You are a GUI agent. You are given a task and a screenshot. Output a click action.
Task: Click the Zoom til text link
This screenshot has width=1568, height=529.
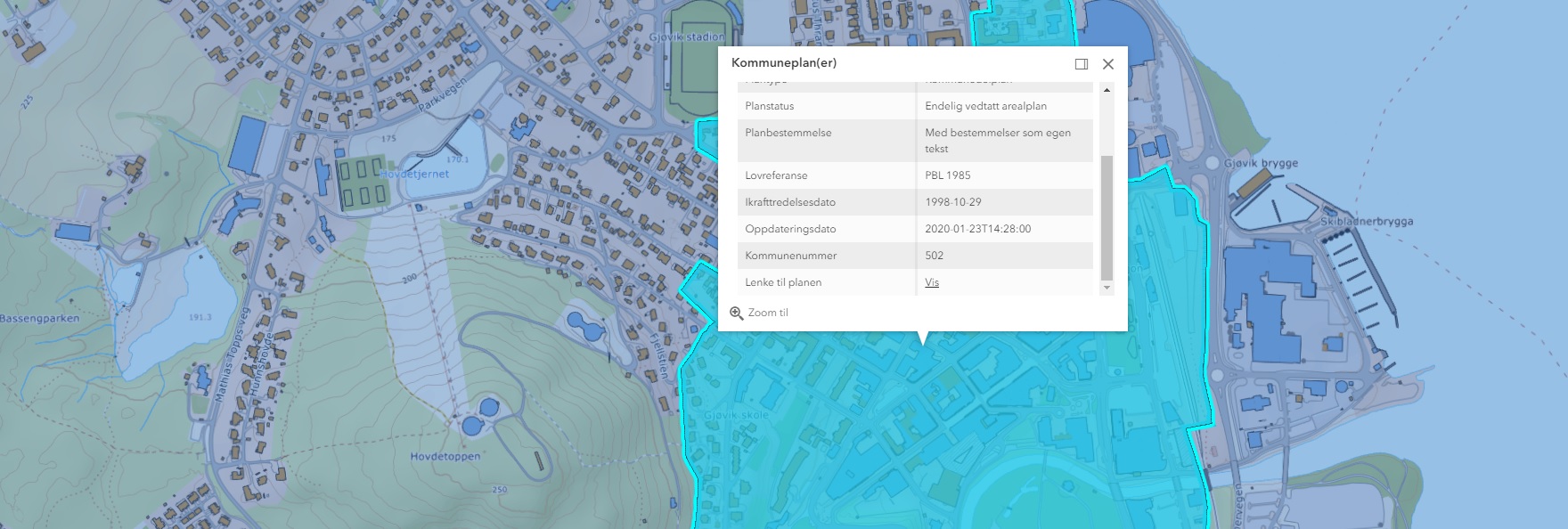768,313
